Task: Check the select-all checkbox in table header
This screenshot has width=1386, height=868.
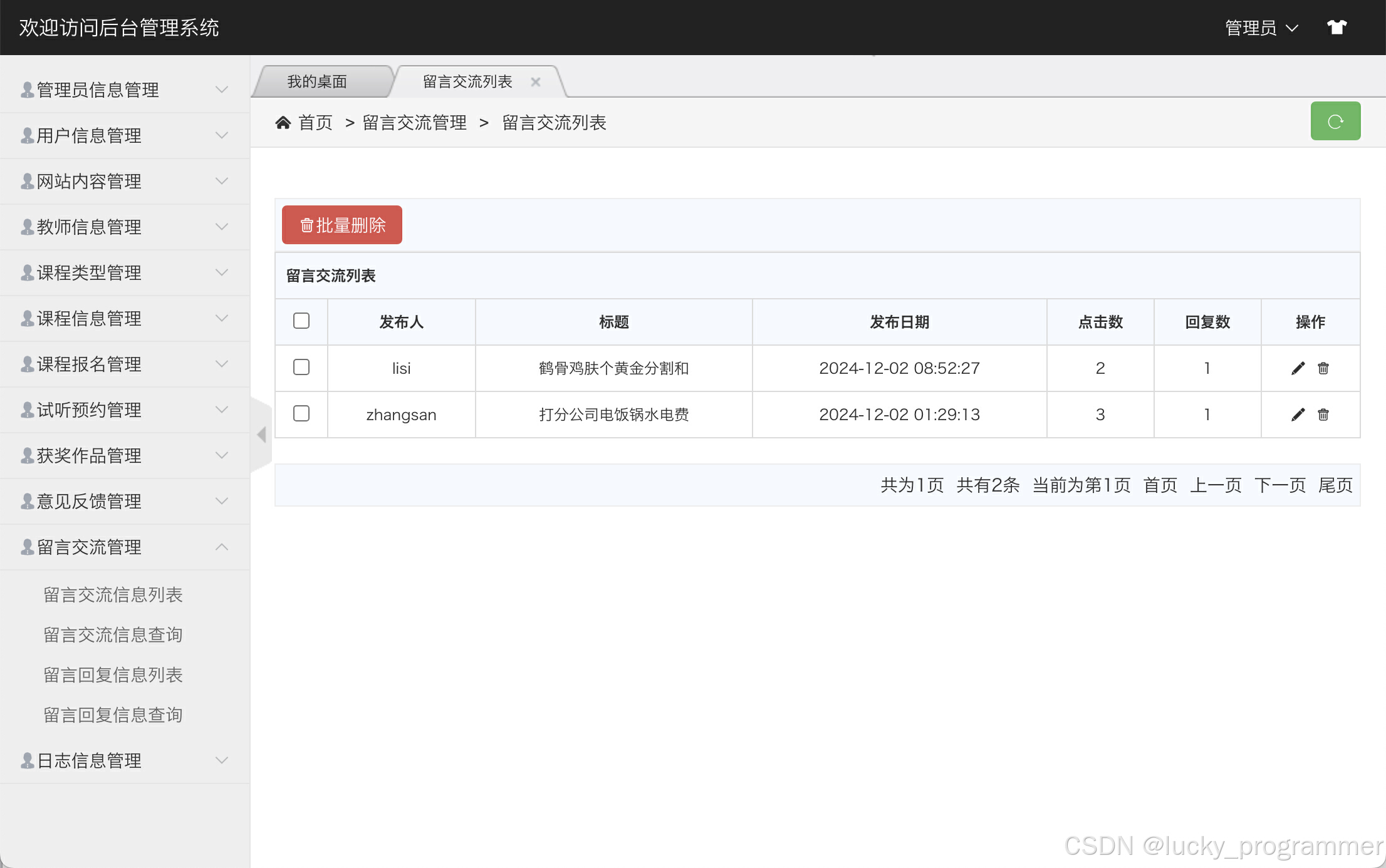Action: (301, 321)
